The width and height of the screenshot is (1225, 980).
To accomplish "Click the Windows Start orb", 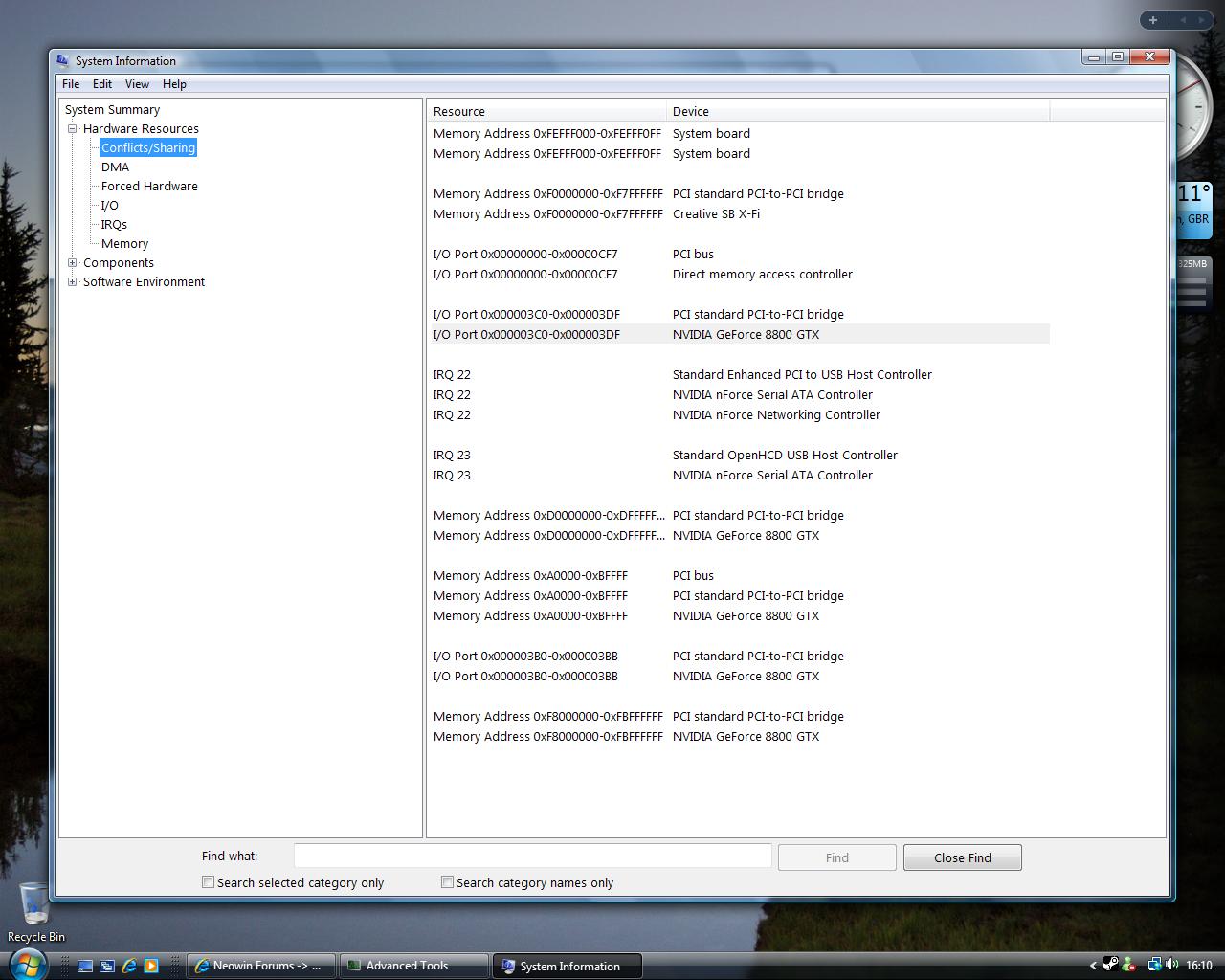I will click(x=28, y=964).
